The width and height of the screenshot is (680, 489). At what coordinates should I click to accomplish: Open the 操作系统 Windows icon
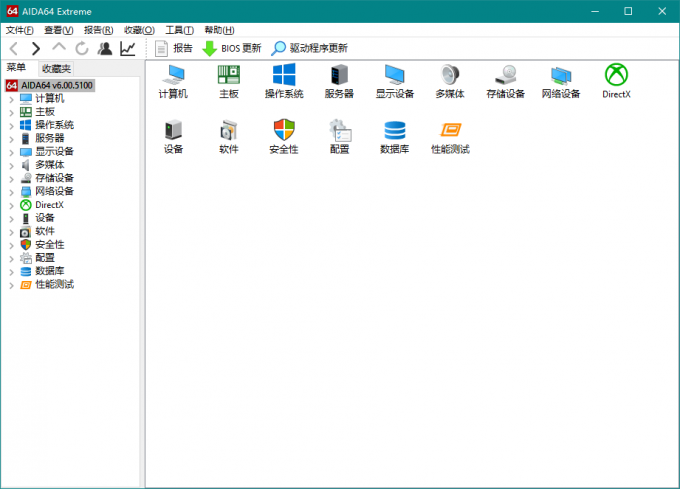(284, 76)
